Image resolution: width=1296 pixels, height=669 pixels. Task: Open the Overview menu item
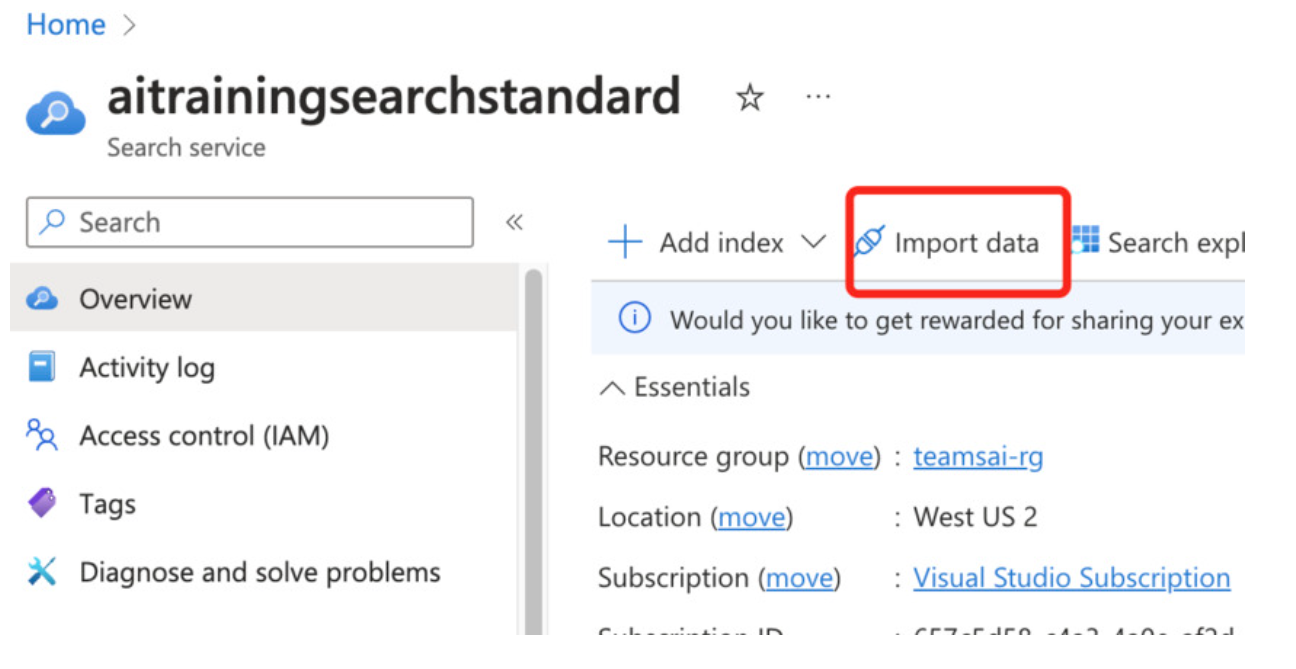click(x=135, y=299)
